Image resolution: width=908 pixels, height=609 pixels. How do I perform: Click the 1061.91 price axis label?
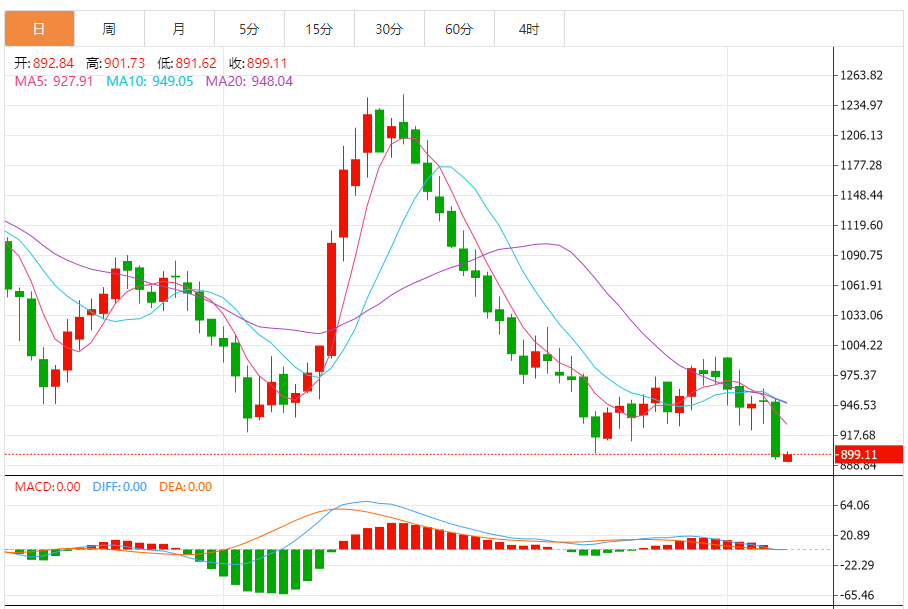(x=862, y=285)
